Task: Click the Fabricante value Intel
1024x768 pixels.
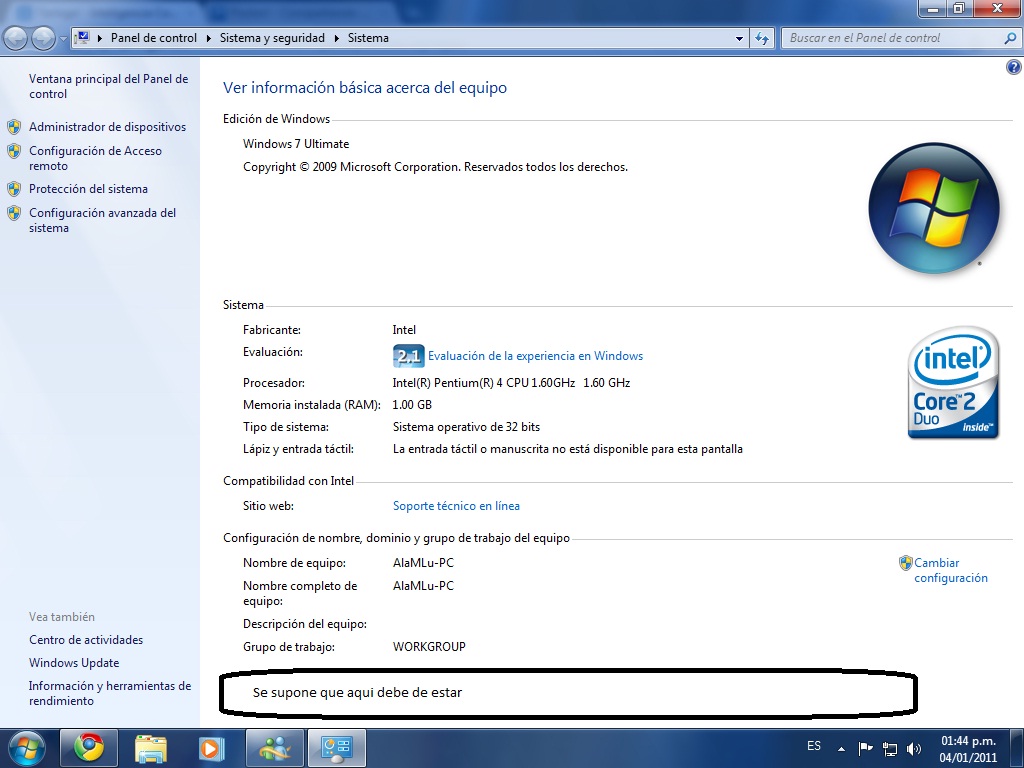Action: [404, 330]
